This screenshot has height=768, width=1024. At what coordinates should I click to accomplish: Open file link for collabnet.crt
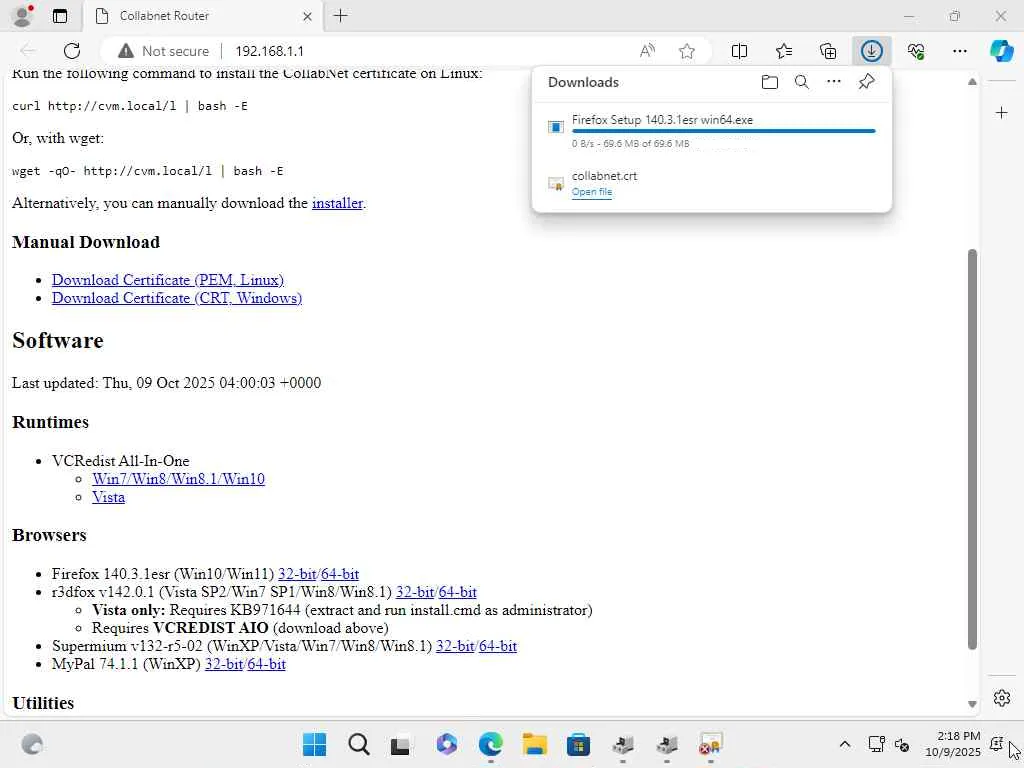pos(592,192)
